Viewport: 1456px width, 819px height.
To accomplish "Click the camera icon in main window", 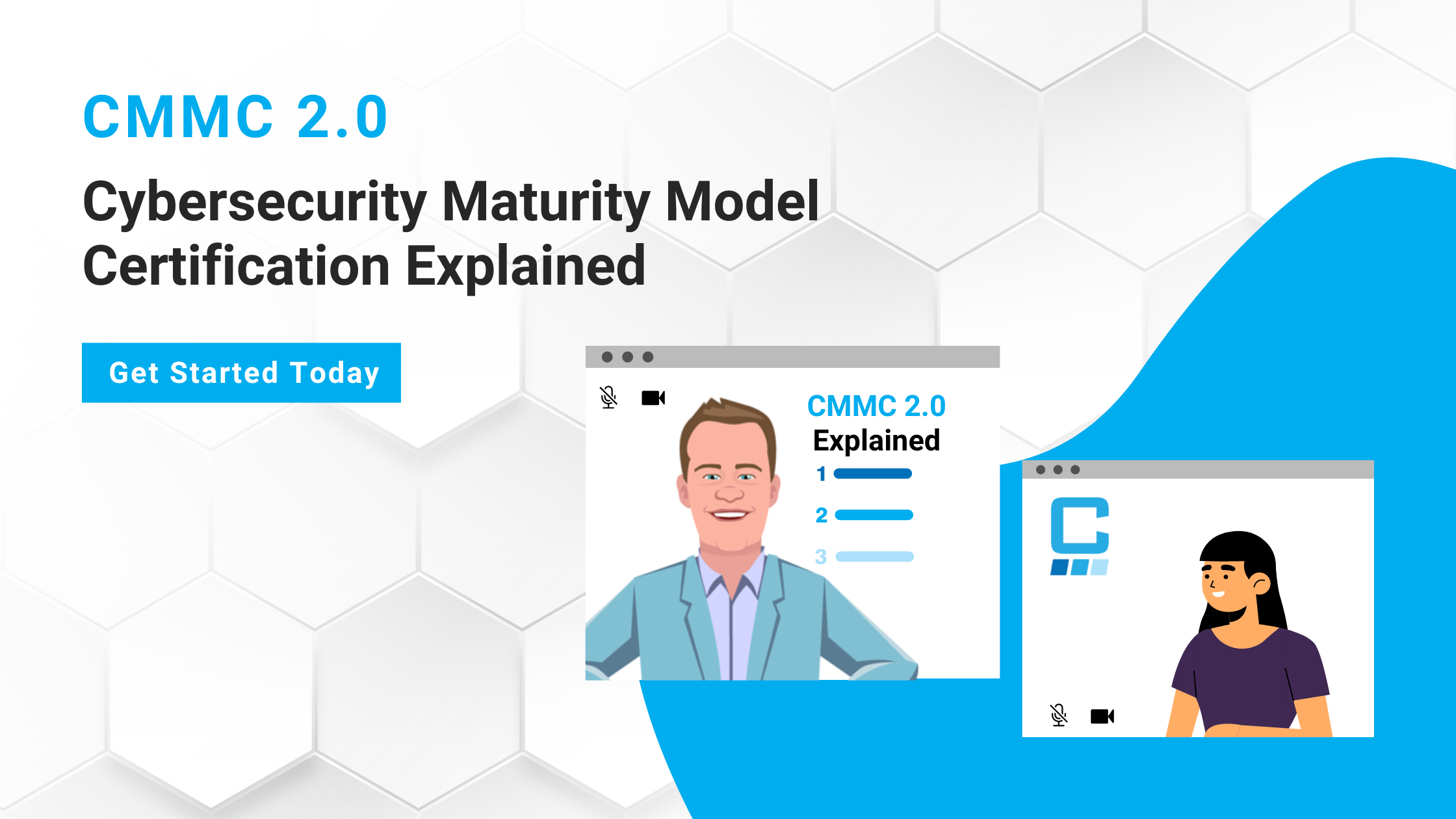I will (652, 397).
